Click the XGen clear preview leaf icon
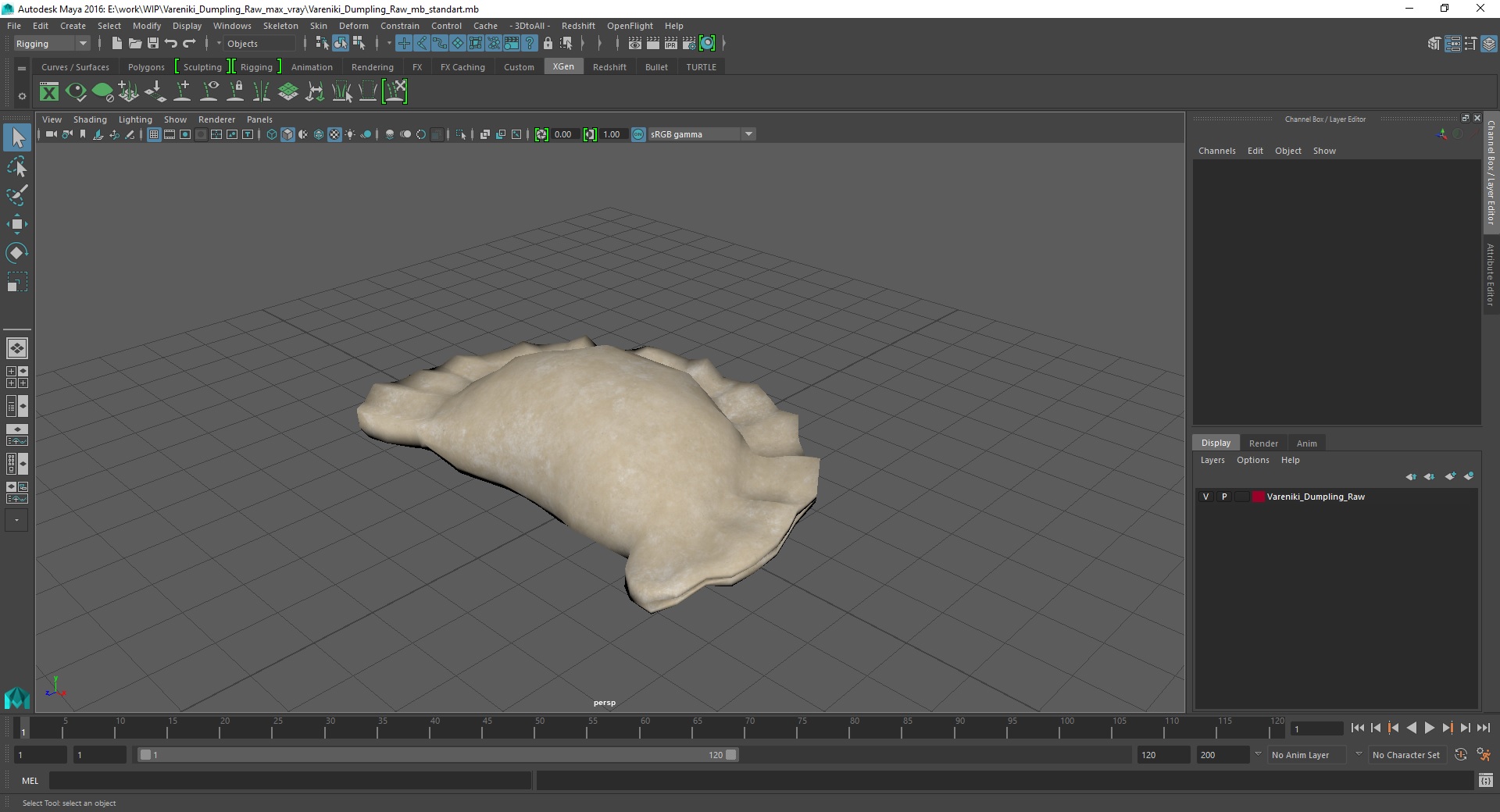 (x=102, y=92)
